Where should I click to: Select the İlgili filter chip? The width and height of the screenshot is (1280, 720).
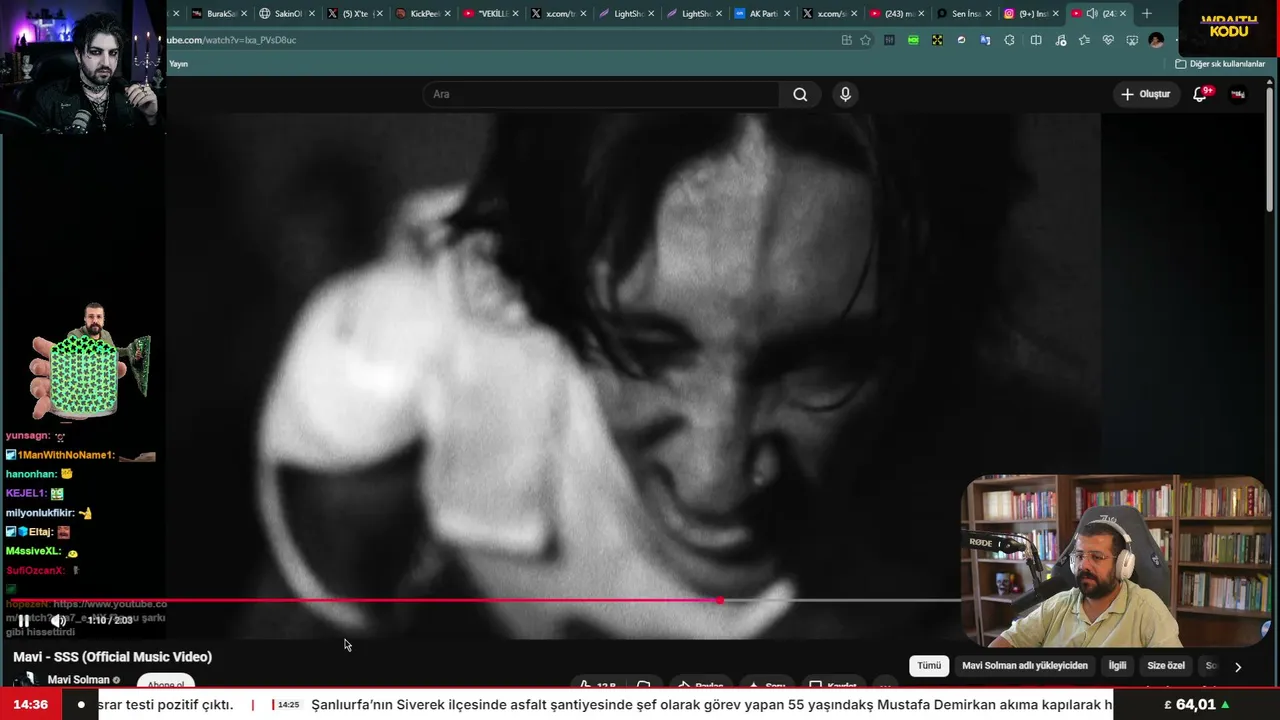[1117, 666]
